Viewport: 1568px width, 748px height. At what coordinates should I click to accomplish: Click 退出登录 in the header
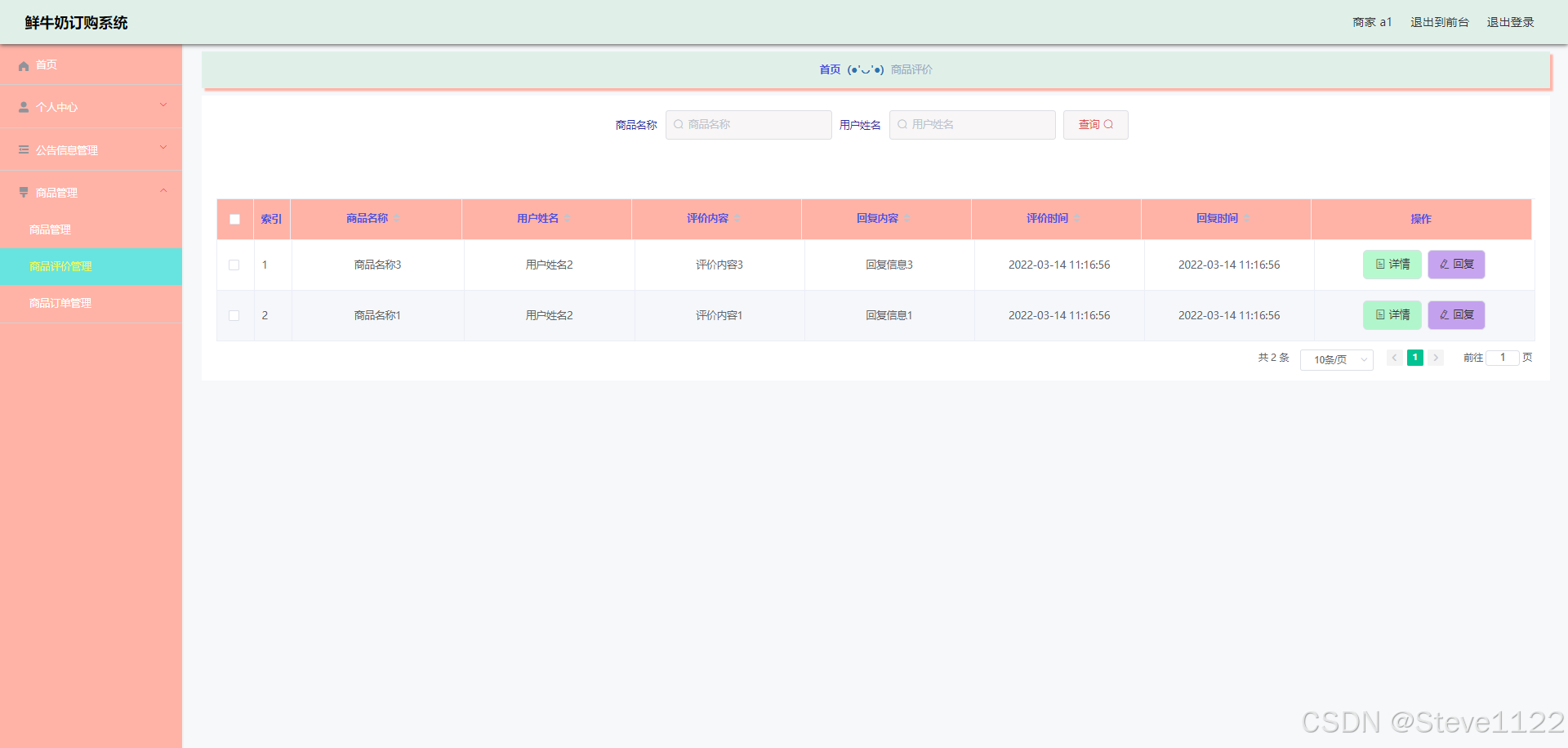[x=1510, y=22]
